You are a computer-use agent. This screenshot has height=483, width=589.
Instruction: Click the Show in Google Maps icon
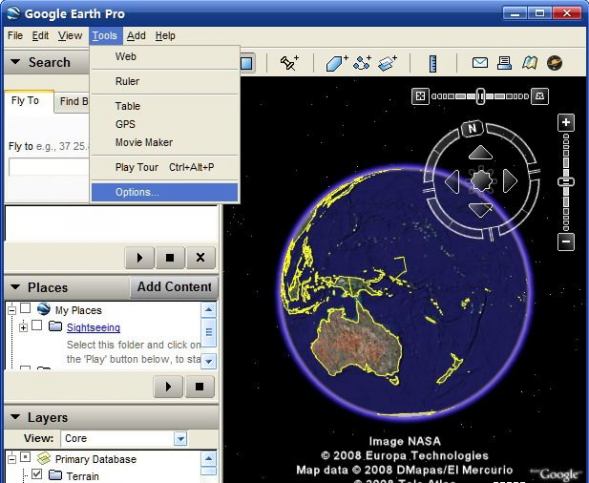(x=529, y=63)
